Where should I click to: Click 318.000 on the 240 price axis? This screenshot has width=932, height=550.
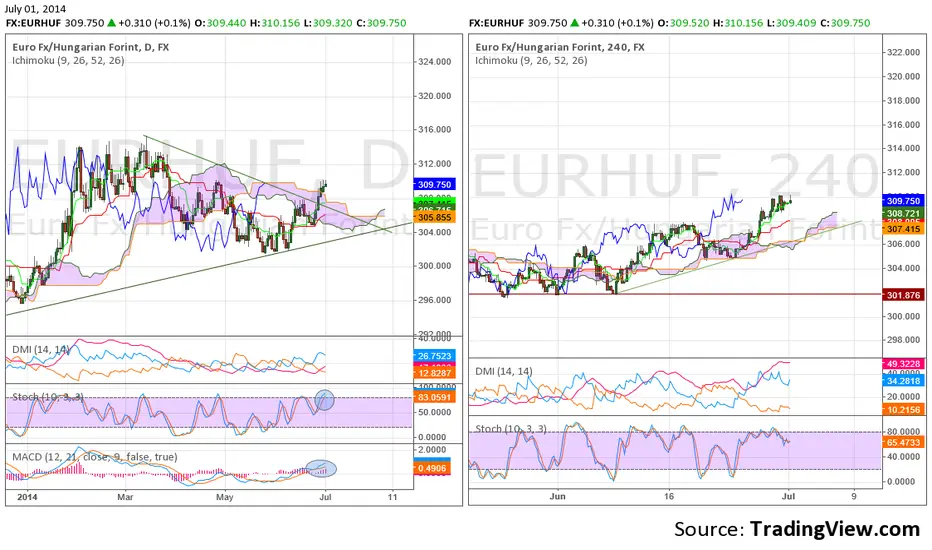903,100
